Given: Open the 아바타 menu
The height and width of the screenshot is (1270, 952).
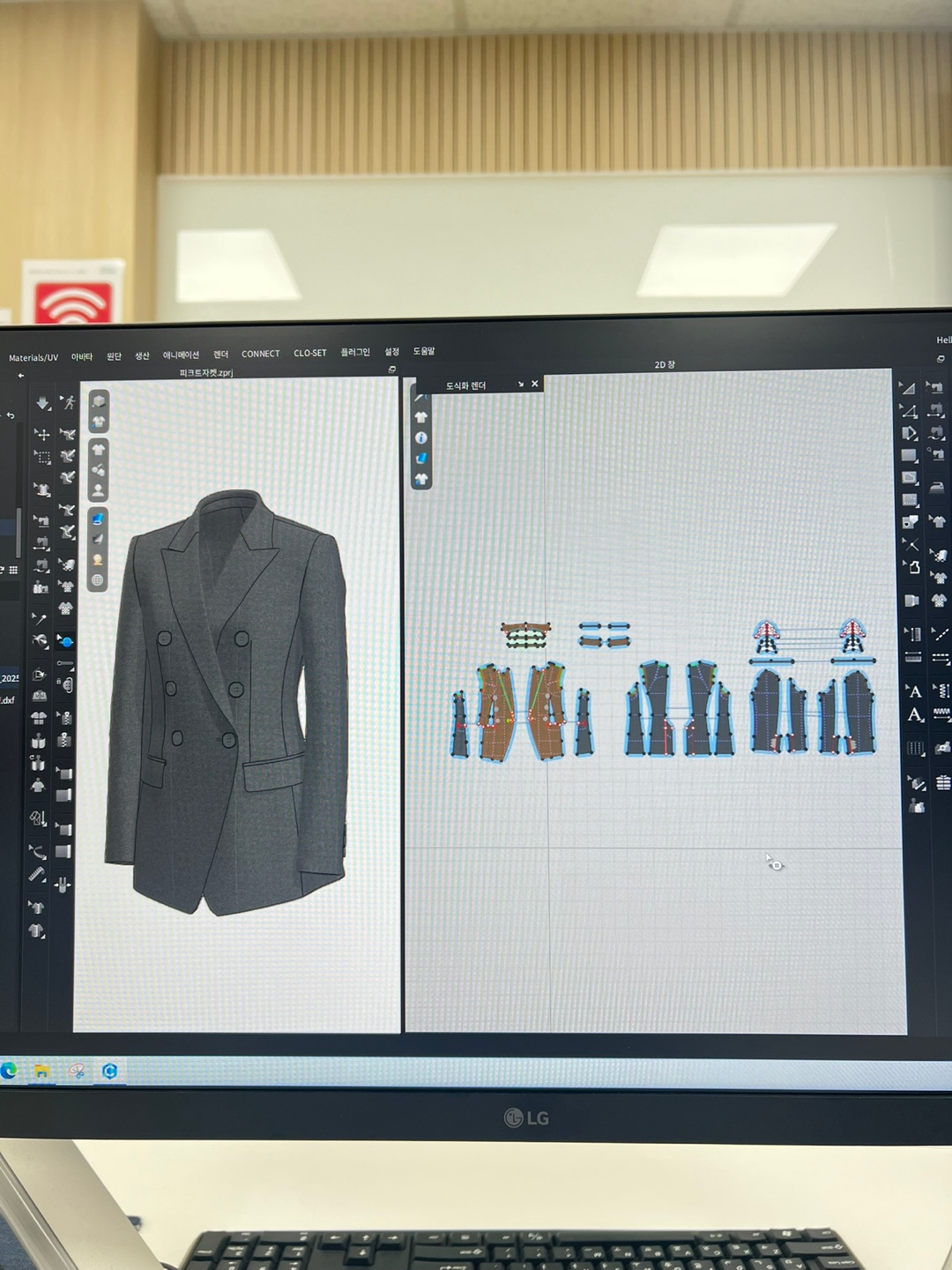Looking at the screenshot, I should [x=82, y=357].
